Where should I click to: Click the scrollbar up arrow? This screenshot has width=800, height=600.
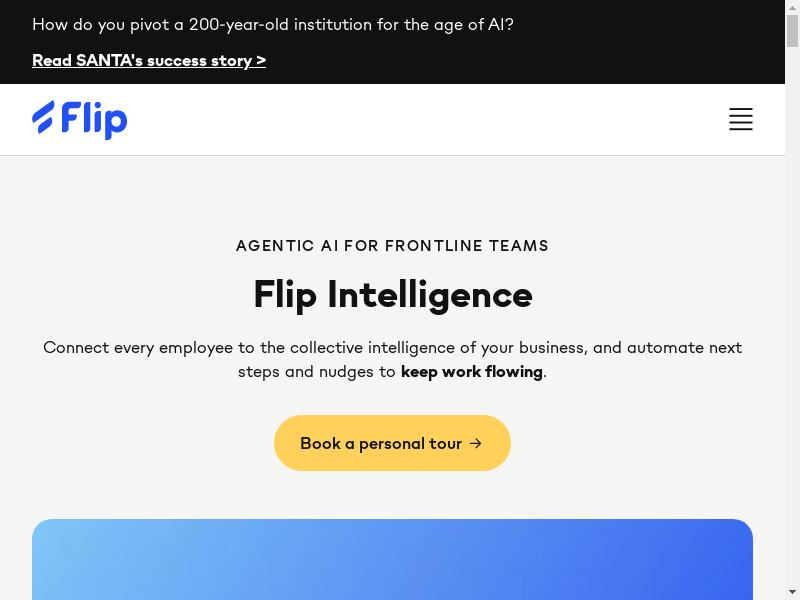(x=792, y=8)
